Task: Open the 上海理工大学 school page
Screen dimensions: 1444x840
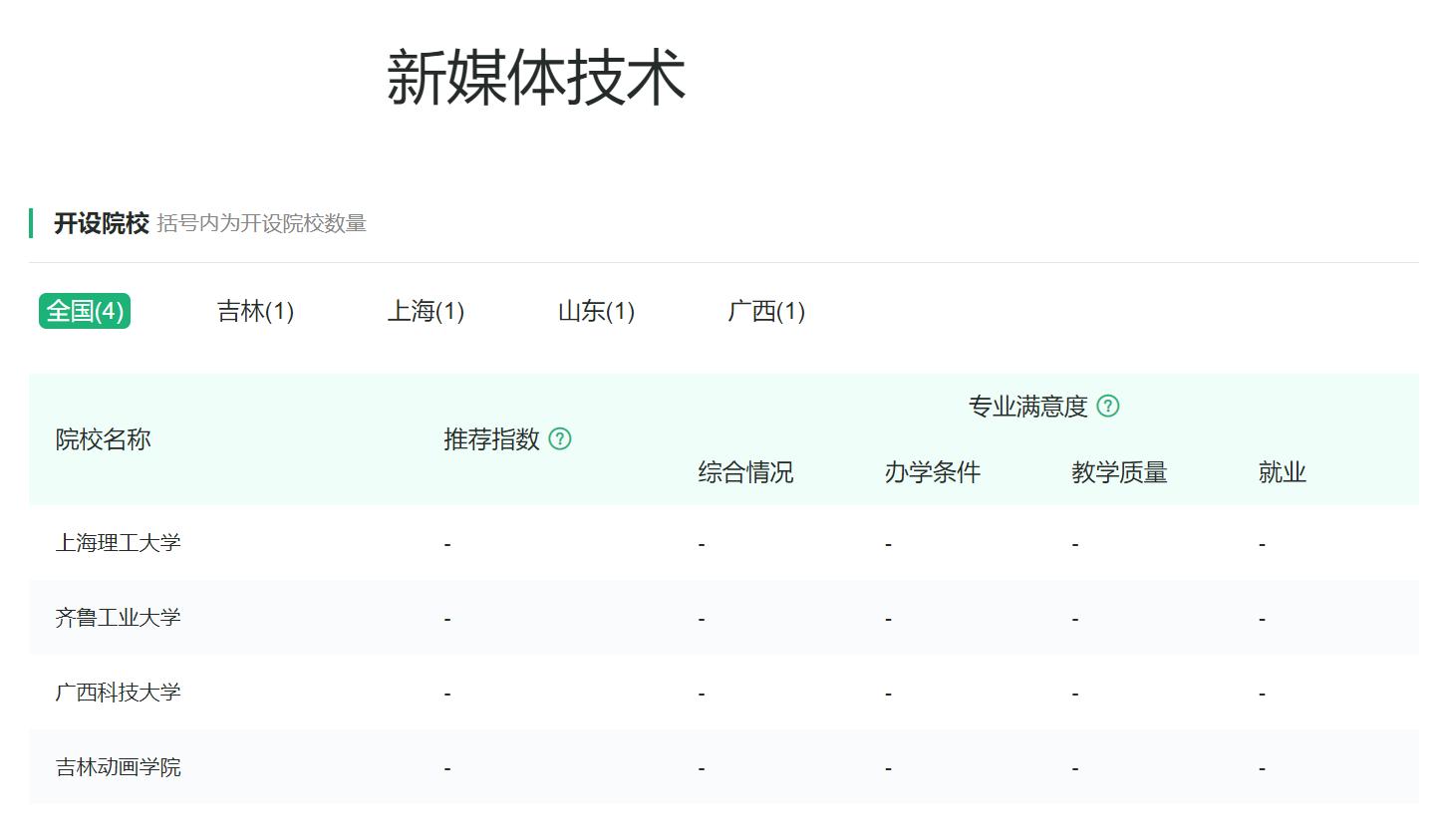Action: coord(118,542)
